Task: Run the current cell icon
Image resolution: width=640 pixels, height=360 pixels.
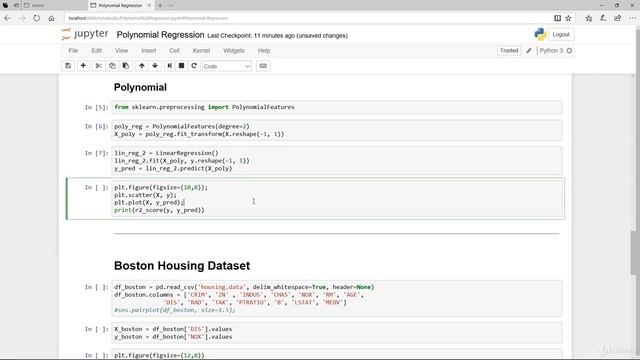Action: 169,66
